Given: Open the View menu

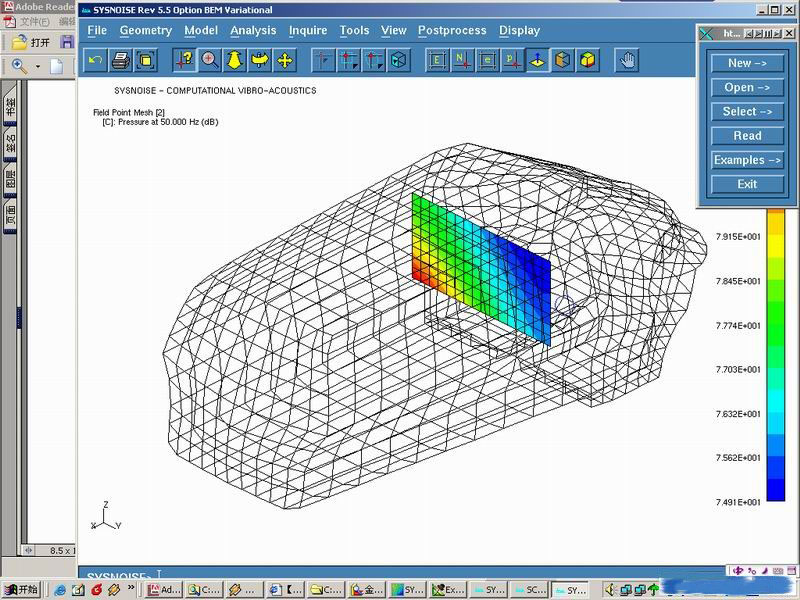Looking at the screenshot, I should tap(394, 31).
